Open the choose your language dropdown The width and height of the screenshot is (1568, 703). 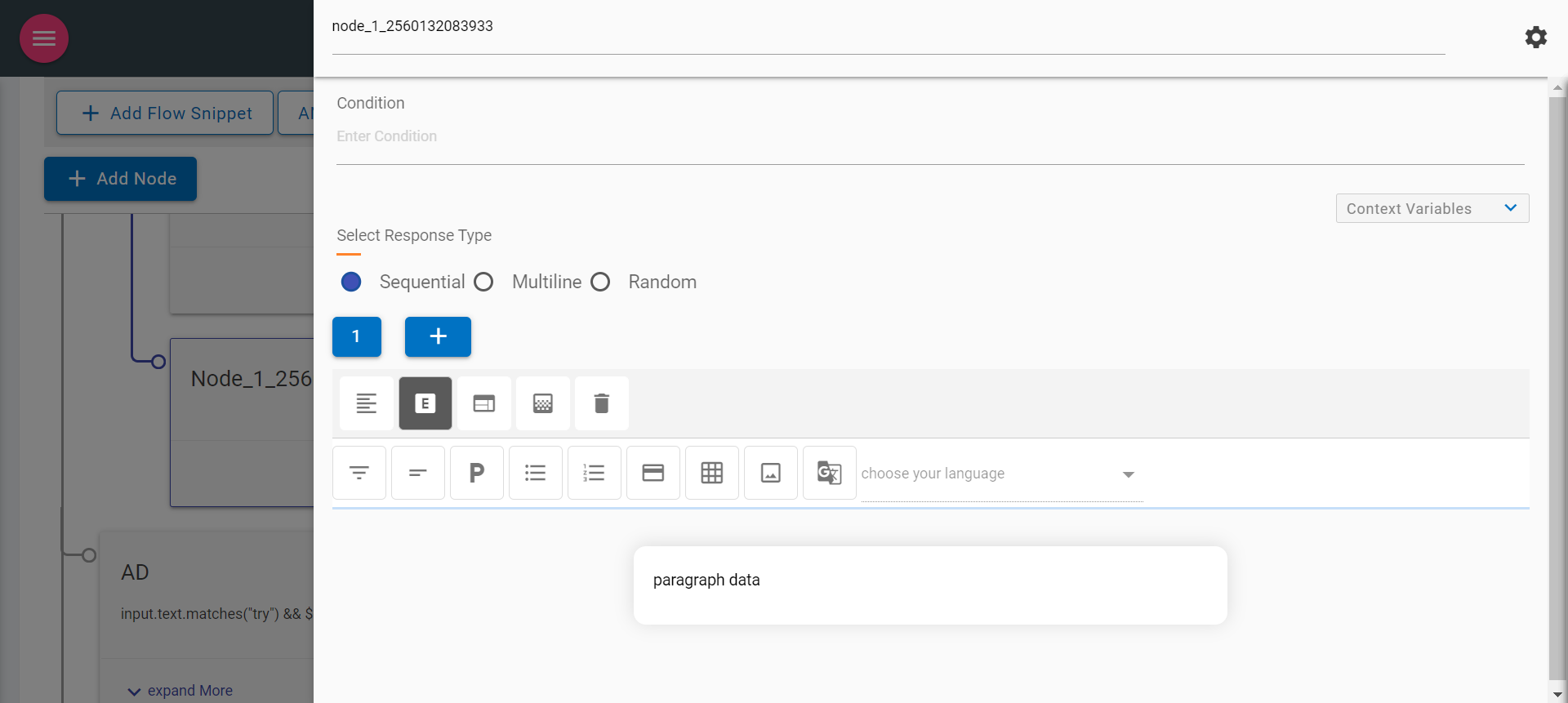point(1001,474)
